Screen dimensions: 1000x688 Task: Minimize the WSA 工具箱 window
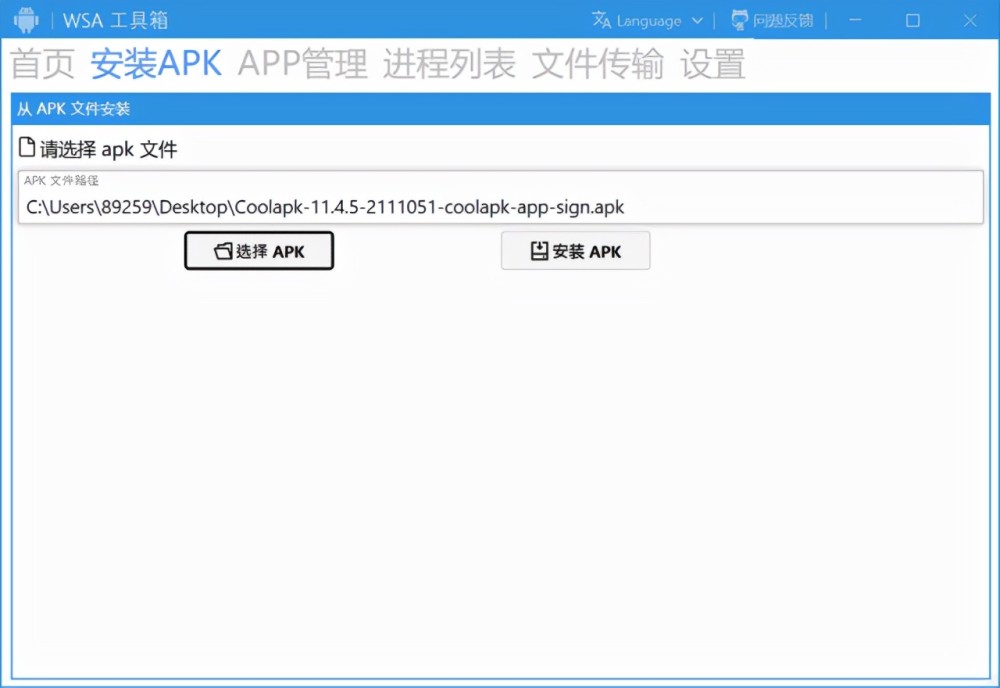[856, 21]
